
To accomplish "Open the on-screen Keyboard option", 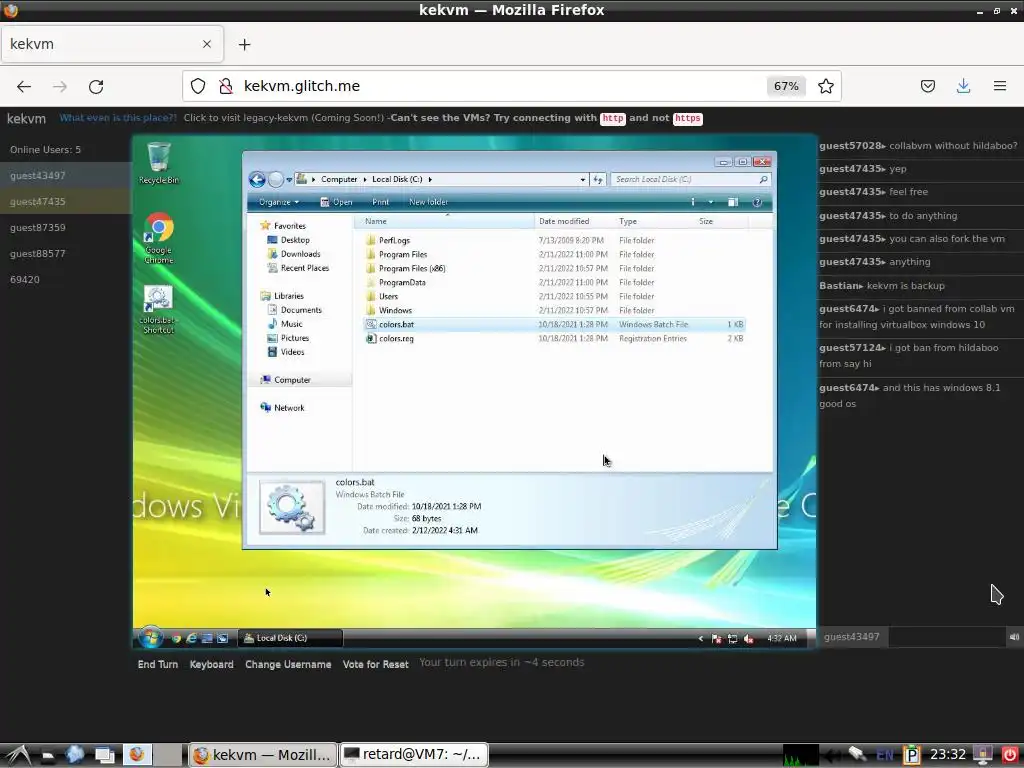I will tap(211, 665).
